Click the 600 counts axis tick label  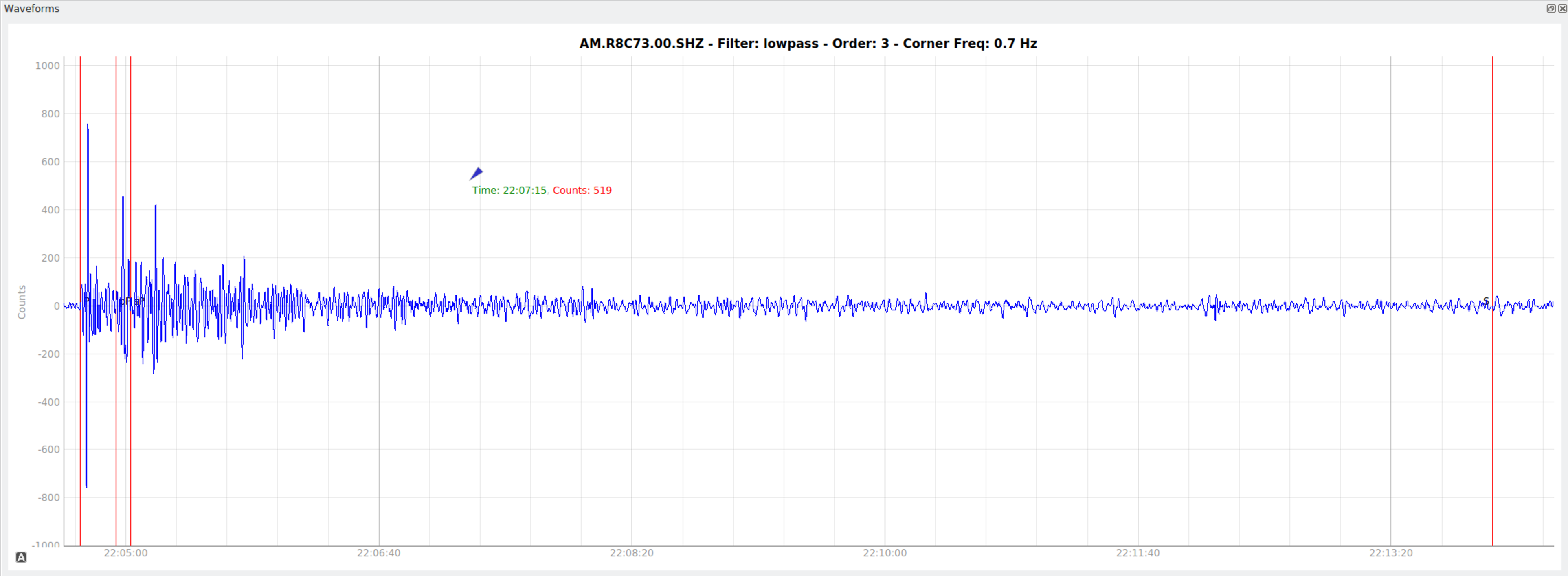point(51,162)
